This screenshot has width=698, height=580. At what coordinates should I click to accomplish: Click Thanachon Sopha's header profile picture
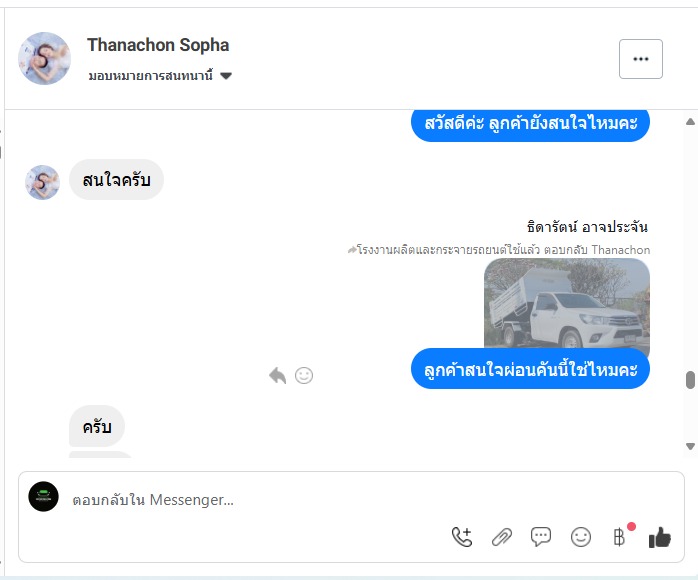[44, 58]
